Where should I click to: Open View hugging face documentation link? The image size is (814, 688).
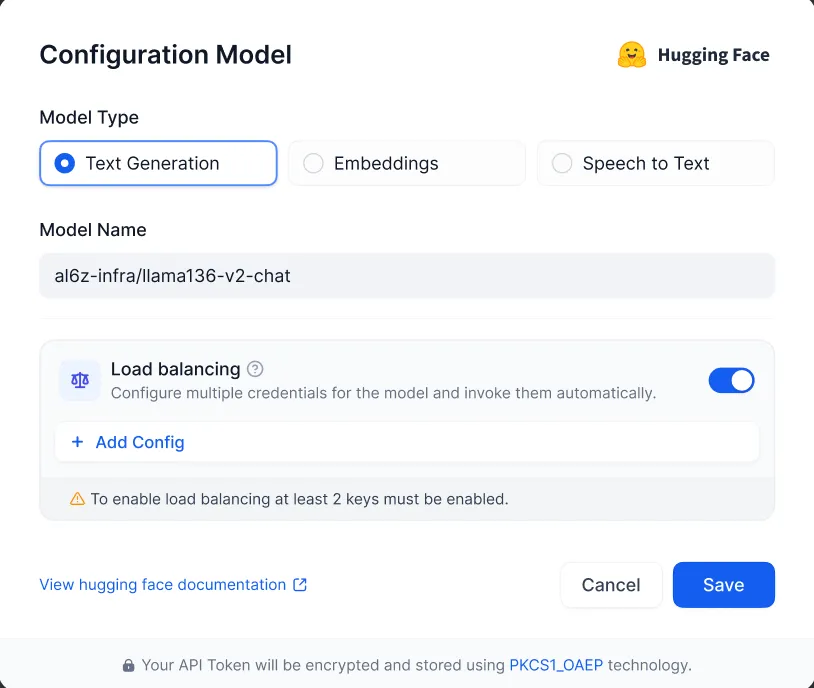click(x=163, y=585)
